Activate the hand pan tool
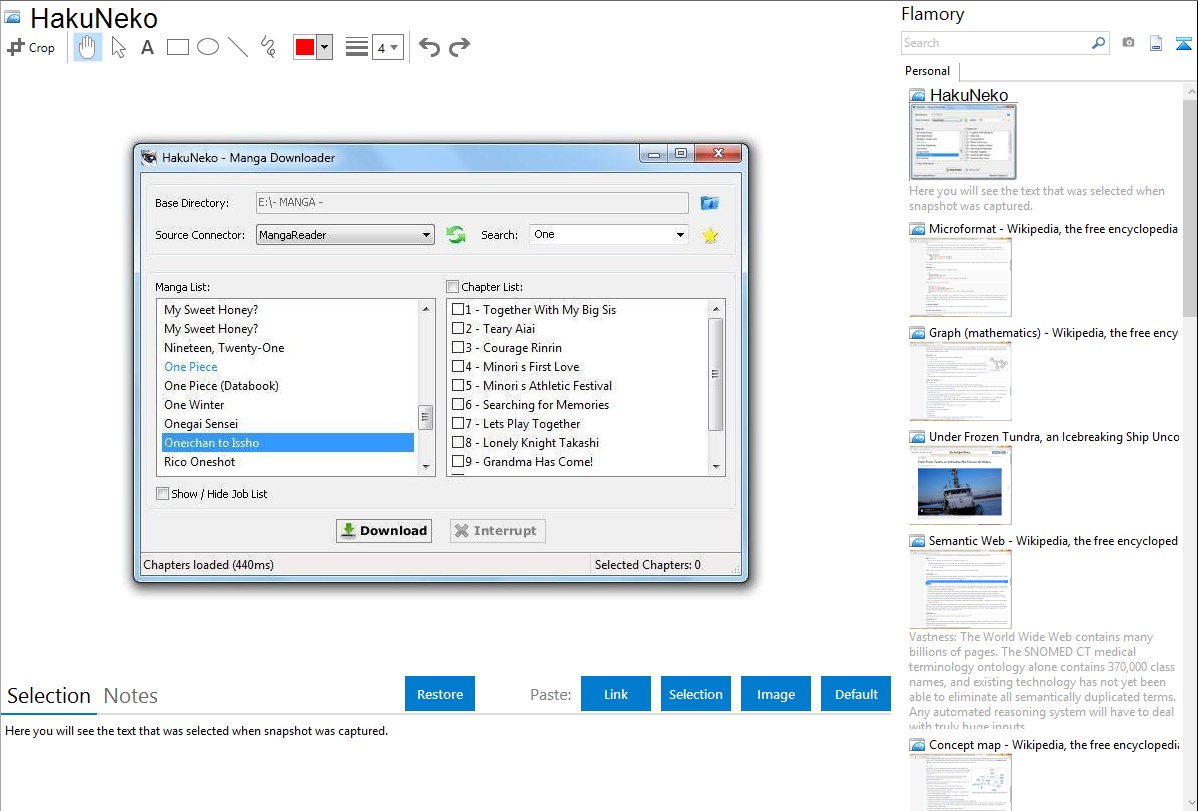This screenshot has height=811, width=1198. (x=87, y=47)
